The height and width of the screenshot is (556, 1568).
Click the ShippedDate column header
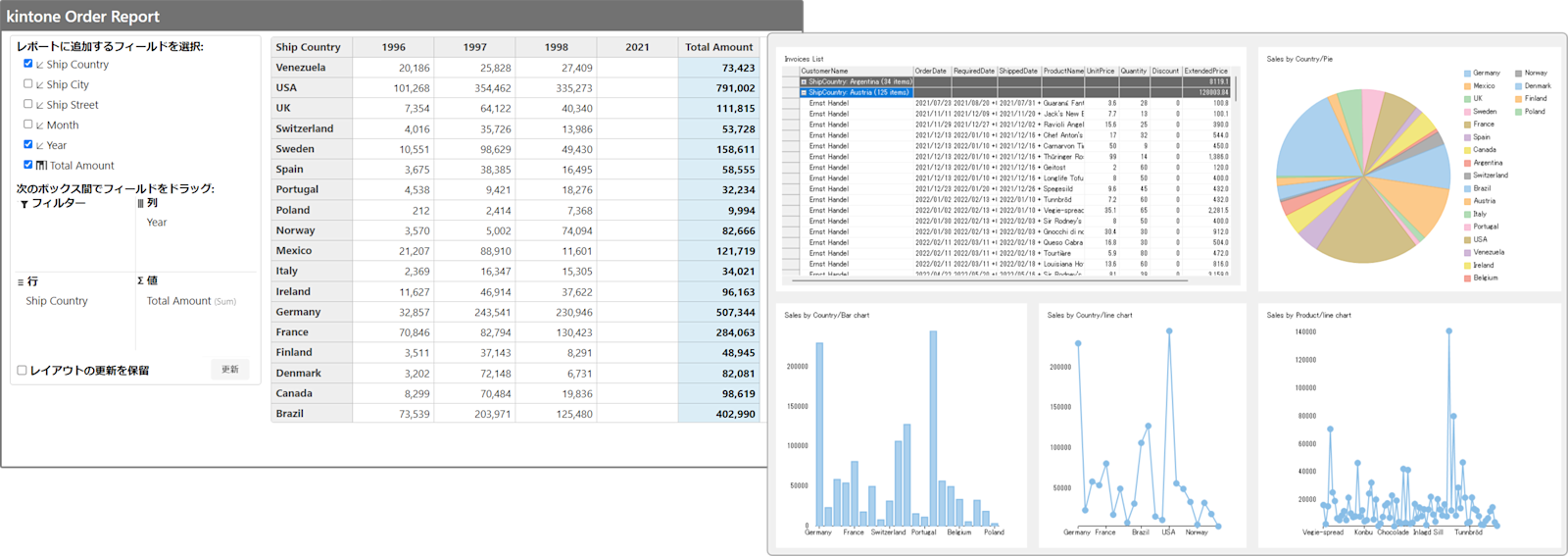[x=1019, y=71]
